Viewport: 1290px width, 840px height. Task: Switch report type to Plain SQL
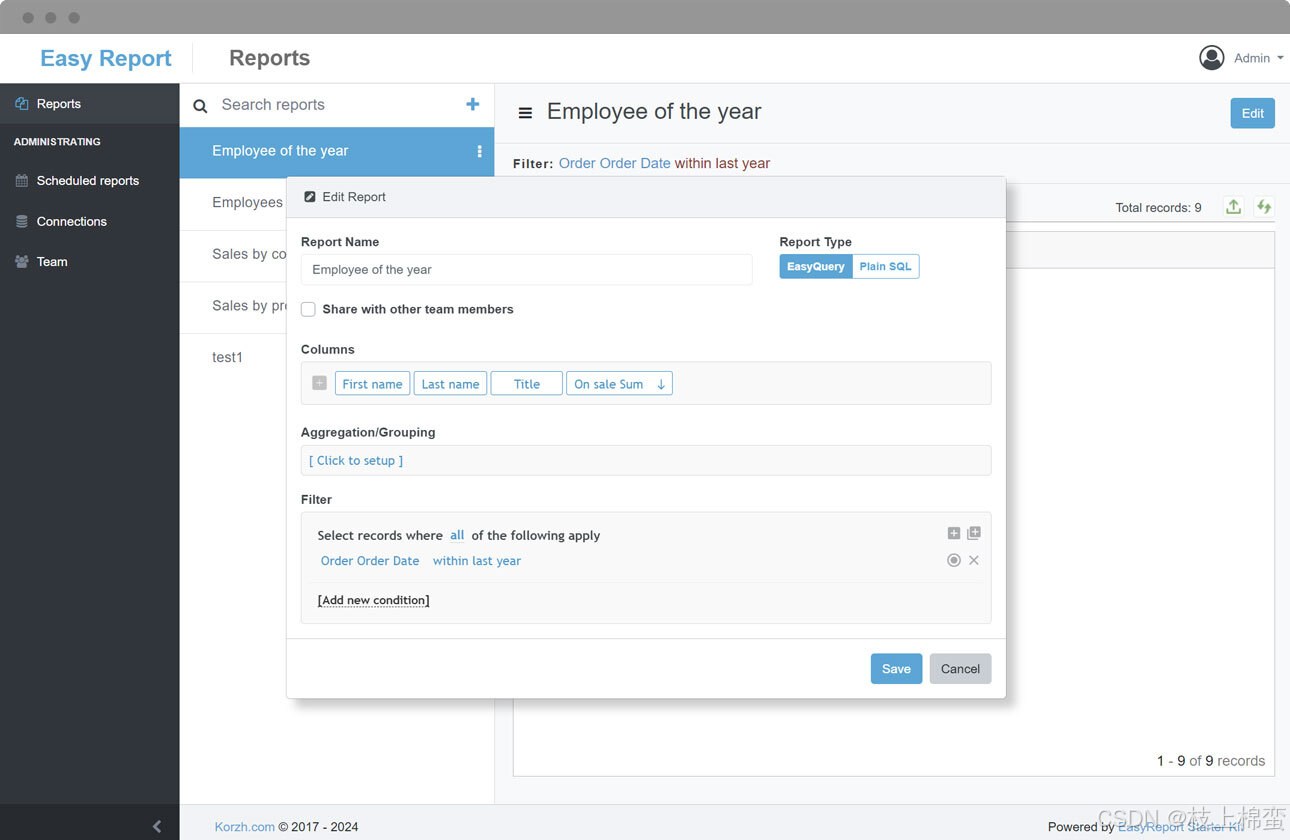pos(886,267)
